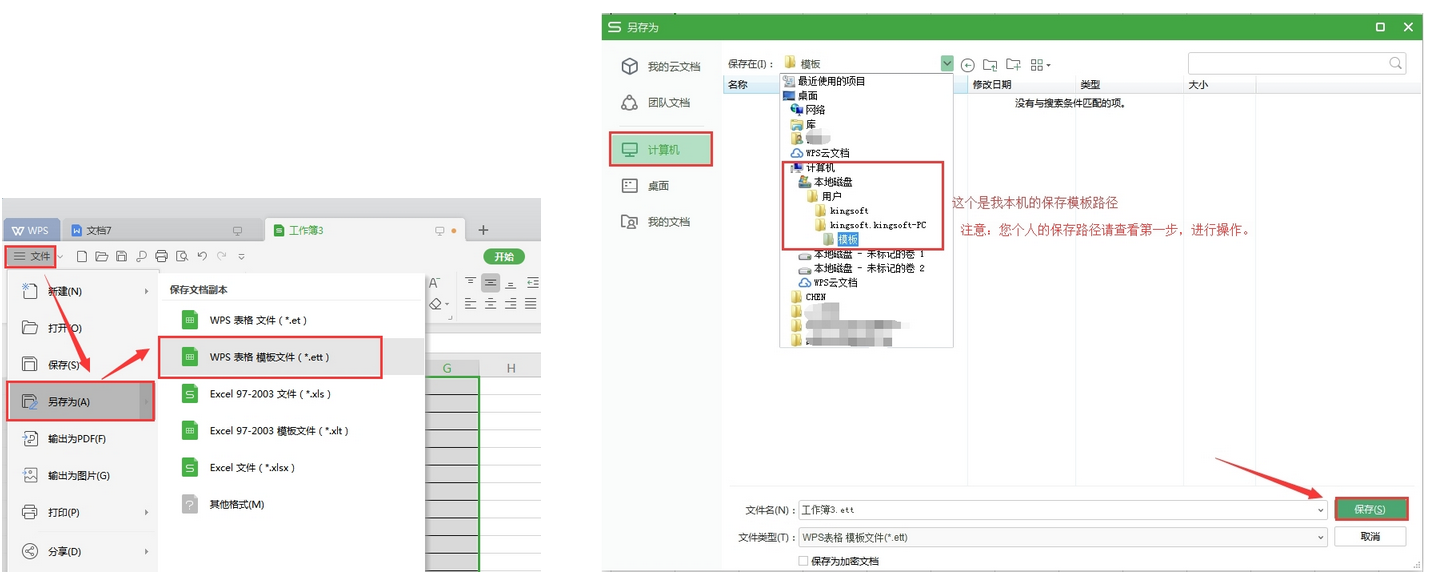1433x582 pixels.
Task: Click the go up one level folder icon
Action: pyautogui.click(x=990, y=65)
